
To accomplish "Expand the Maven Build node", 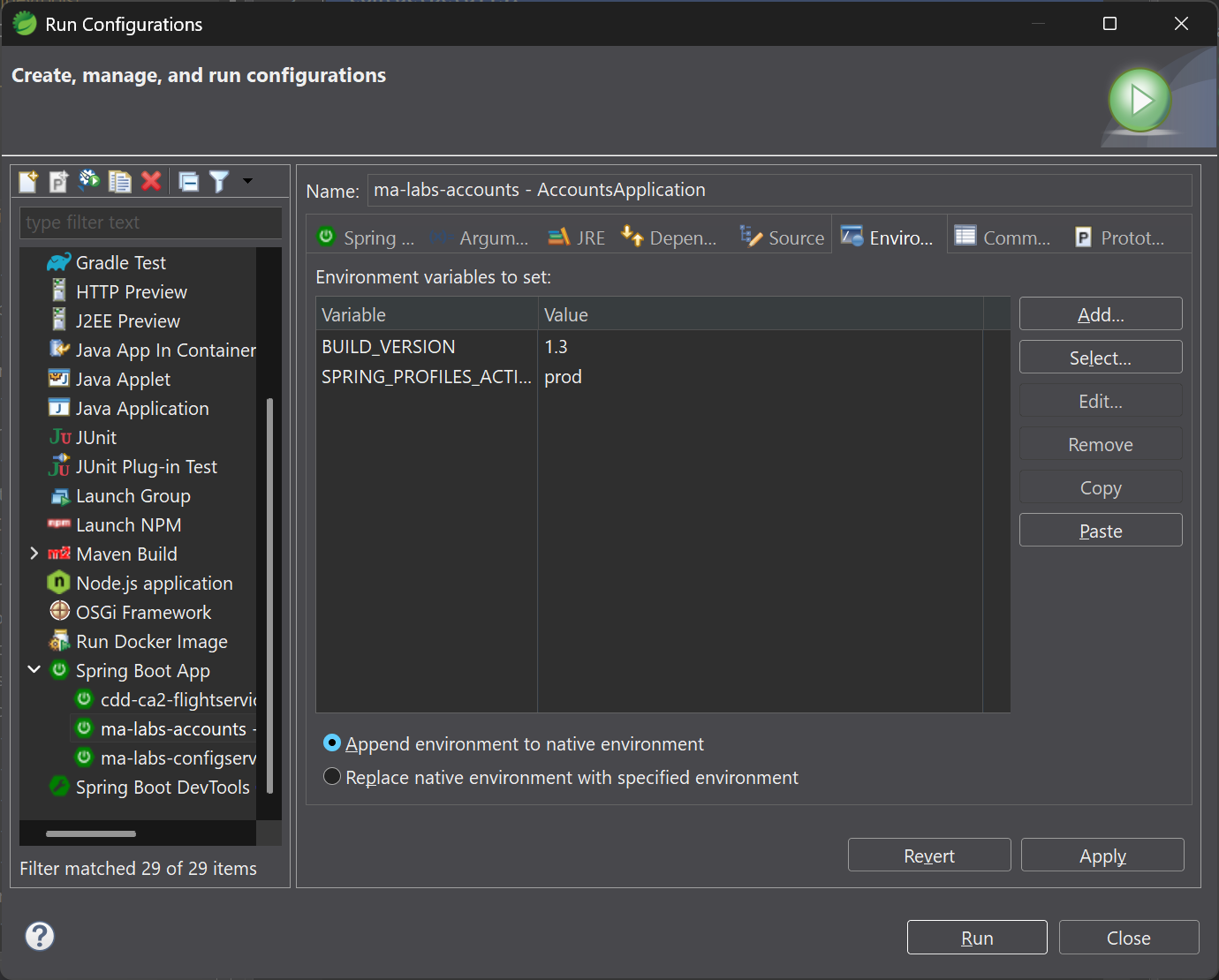I will pos(34,554).
